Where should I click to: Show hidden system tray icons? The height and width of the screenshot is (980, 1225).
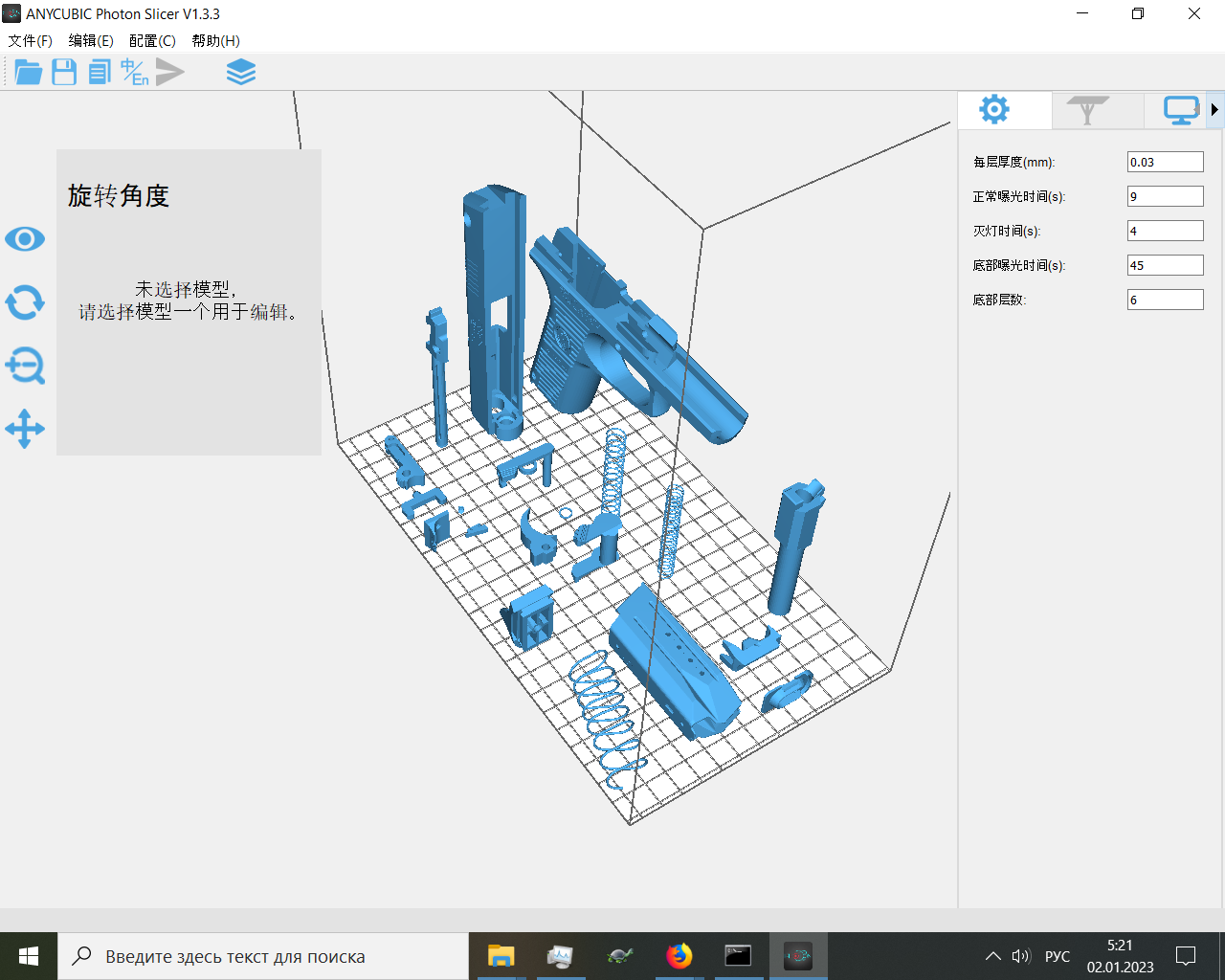(993, 956)
